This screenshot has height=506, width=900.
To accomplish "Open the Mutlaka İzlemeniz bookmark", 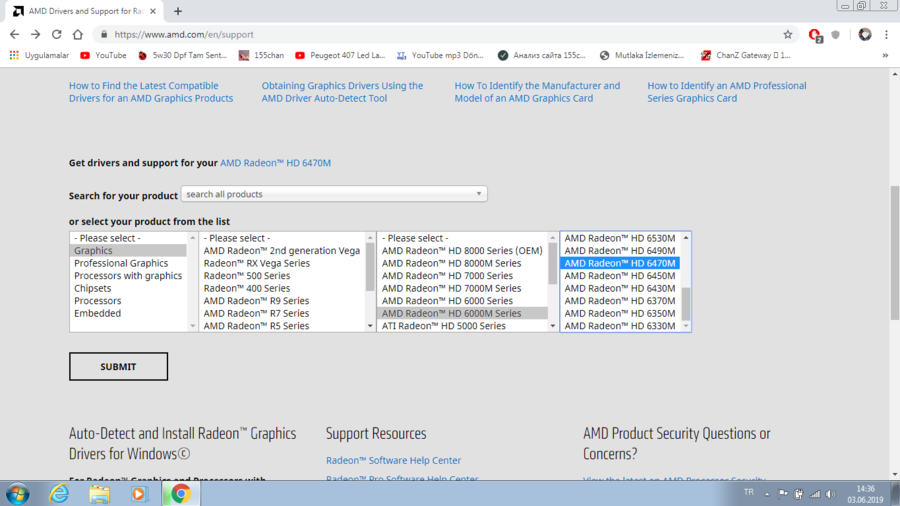I will tap(642, 55).
